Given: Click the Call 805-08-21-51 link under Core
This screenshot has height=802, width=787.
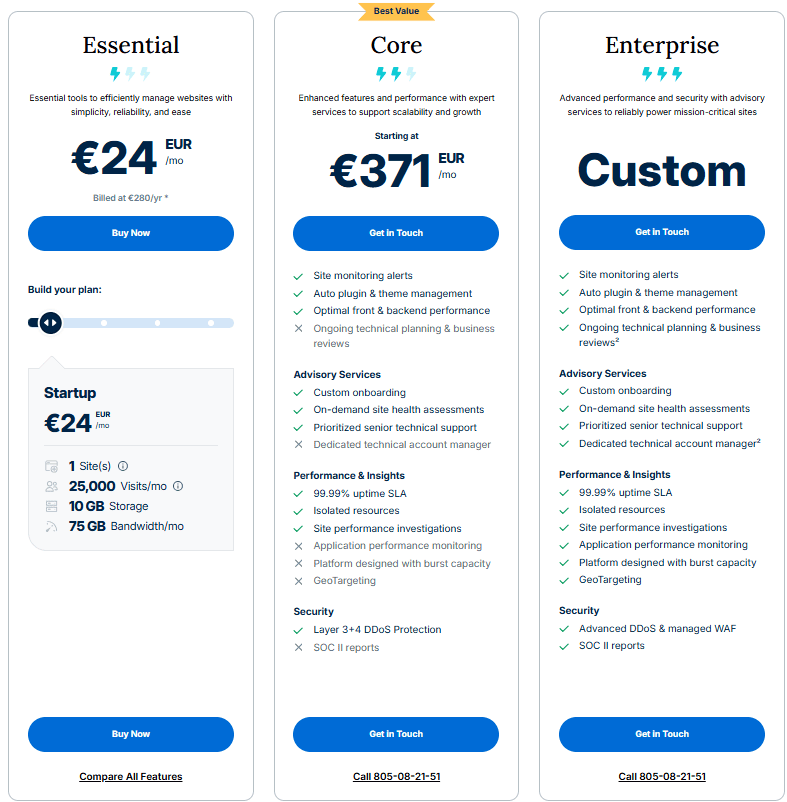Looking at the screenshot, I should [396, 776].
